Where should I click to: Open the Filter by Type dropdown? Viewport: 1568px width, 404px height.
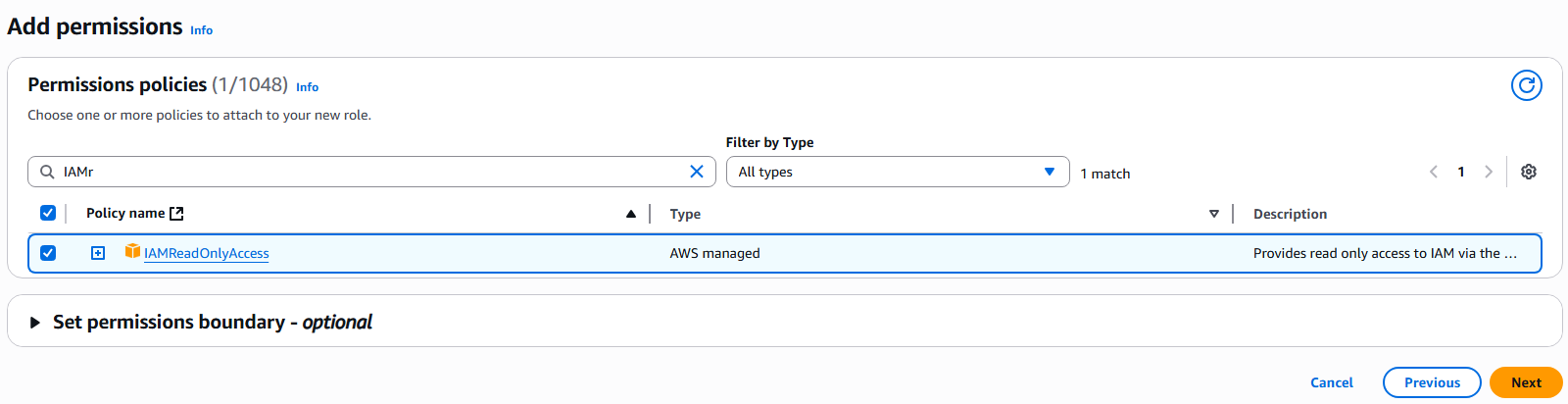(x=898, y=172)
